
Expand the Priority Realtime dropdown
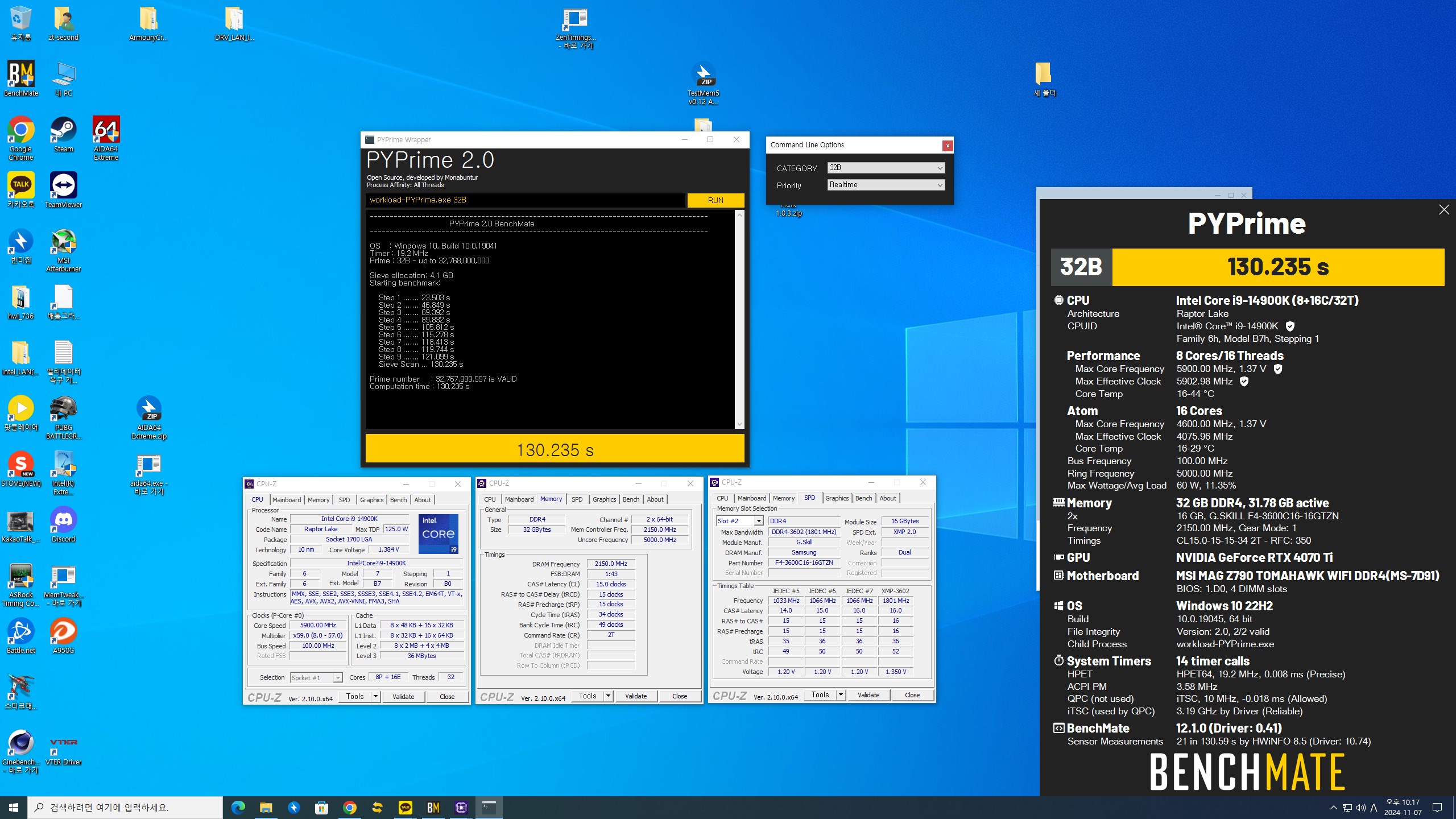click(x=886, y=185)
